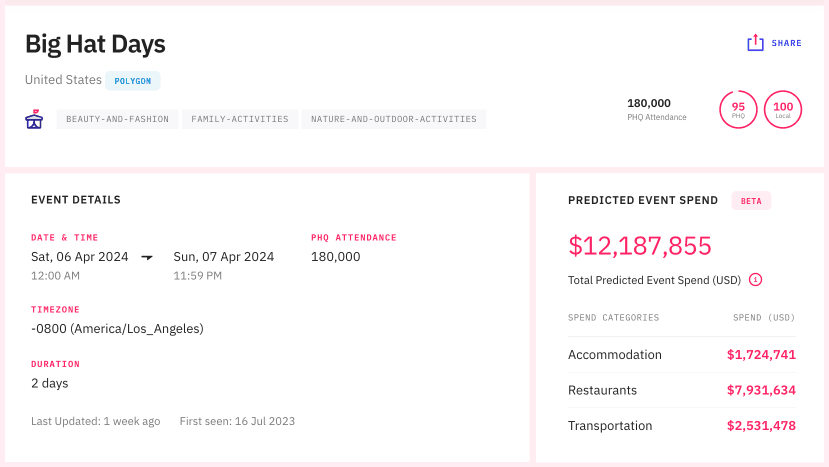Click the POLYGON badge
This screenshot has height=467, width=829.
(133, 80)
